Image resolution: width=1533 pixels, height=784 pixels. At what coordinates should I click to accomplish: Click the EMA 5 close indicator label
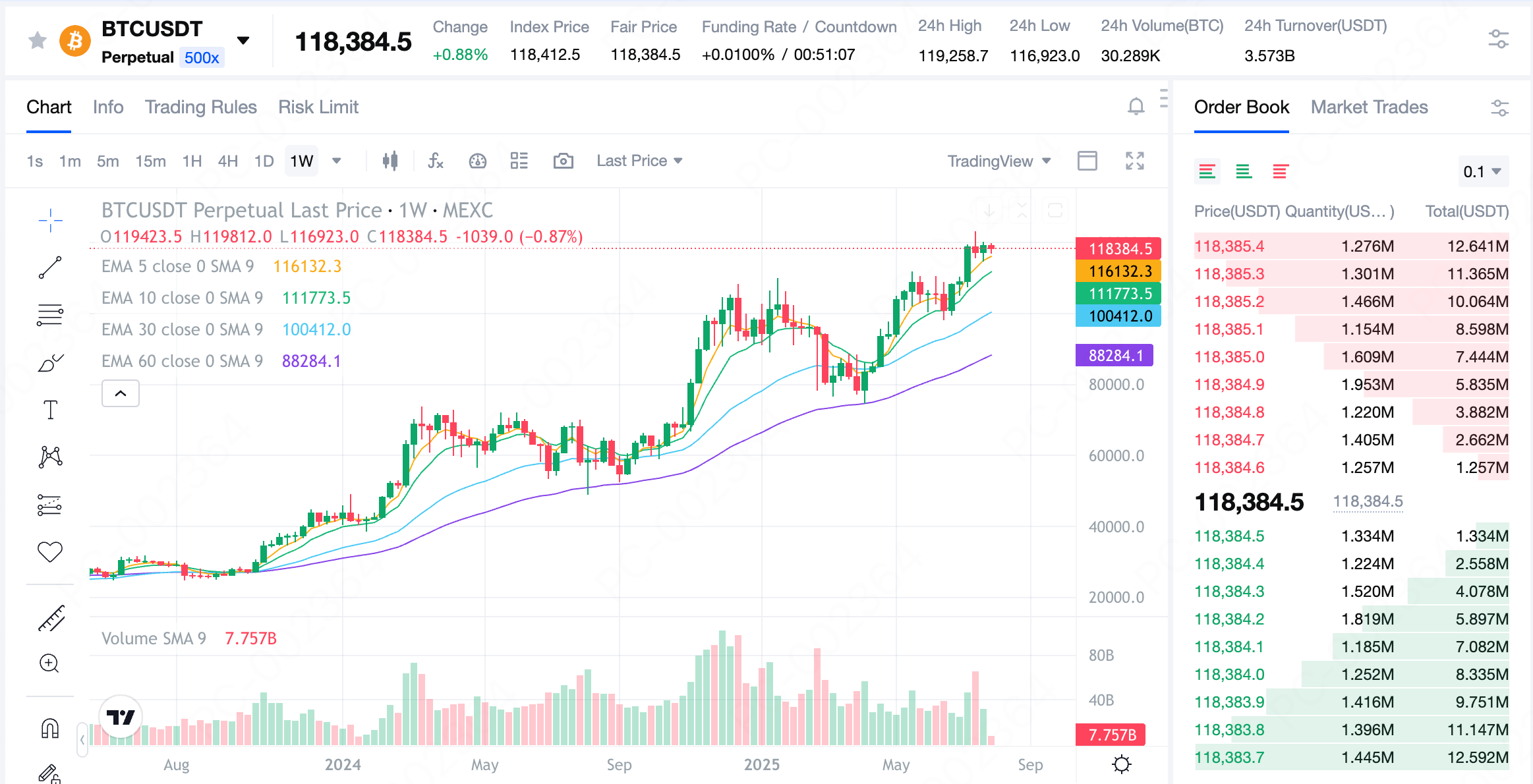click(177, 266)
